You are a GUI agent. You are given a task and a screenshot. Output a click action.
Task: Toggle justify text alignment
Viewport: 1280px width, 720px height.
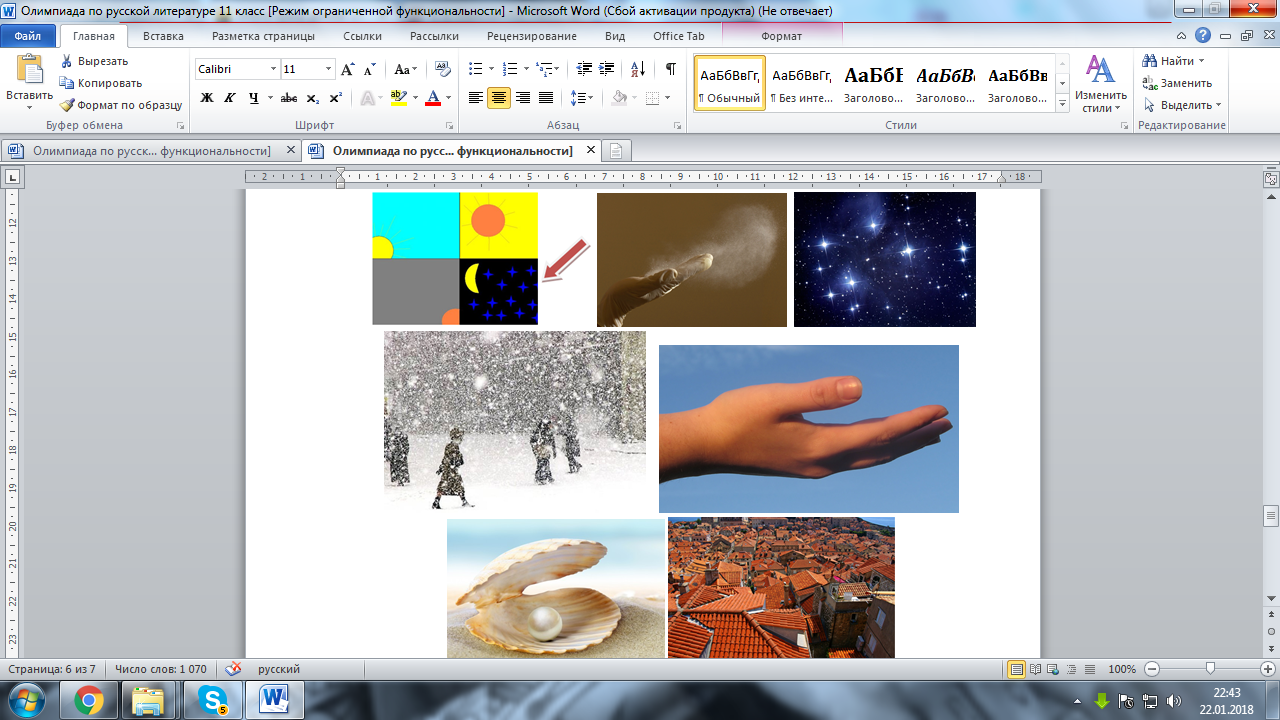coord(546,98)
